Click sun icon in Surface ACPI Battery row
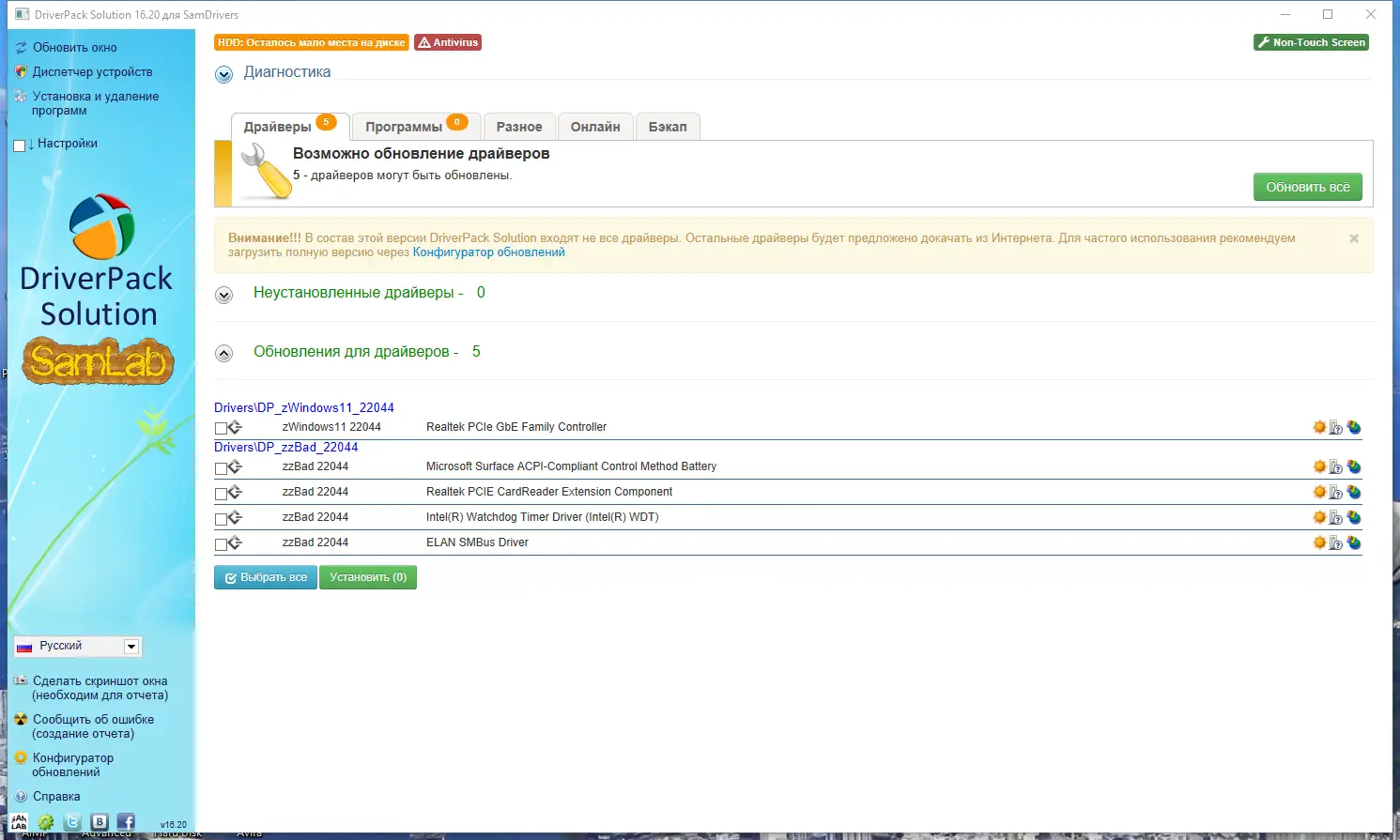Screen dimensions: 1400x840 coord(1319,466)
